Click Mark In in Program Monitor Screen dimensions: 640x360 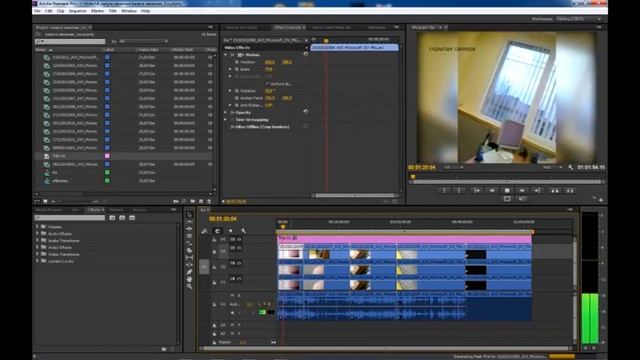click(x=444, y=191)
